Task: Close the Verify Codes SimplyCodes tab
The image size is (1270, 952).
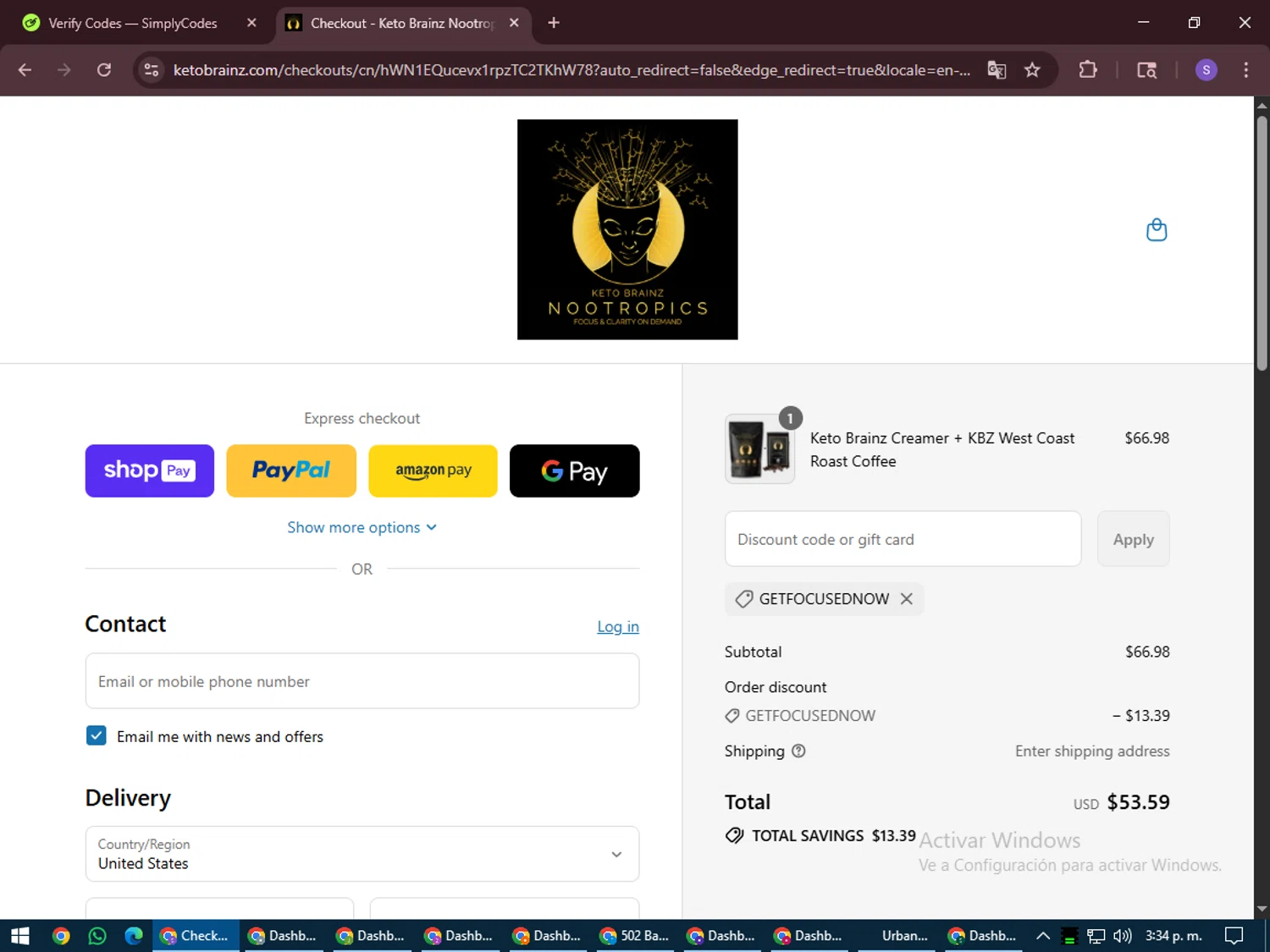Action: point(251,23)
